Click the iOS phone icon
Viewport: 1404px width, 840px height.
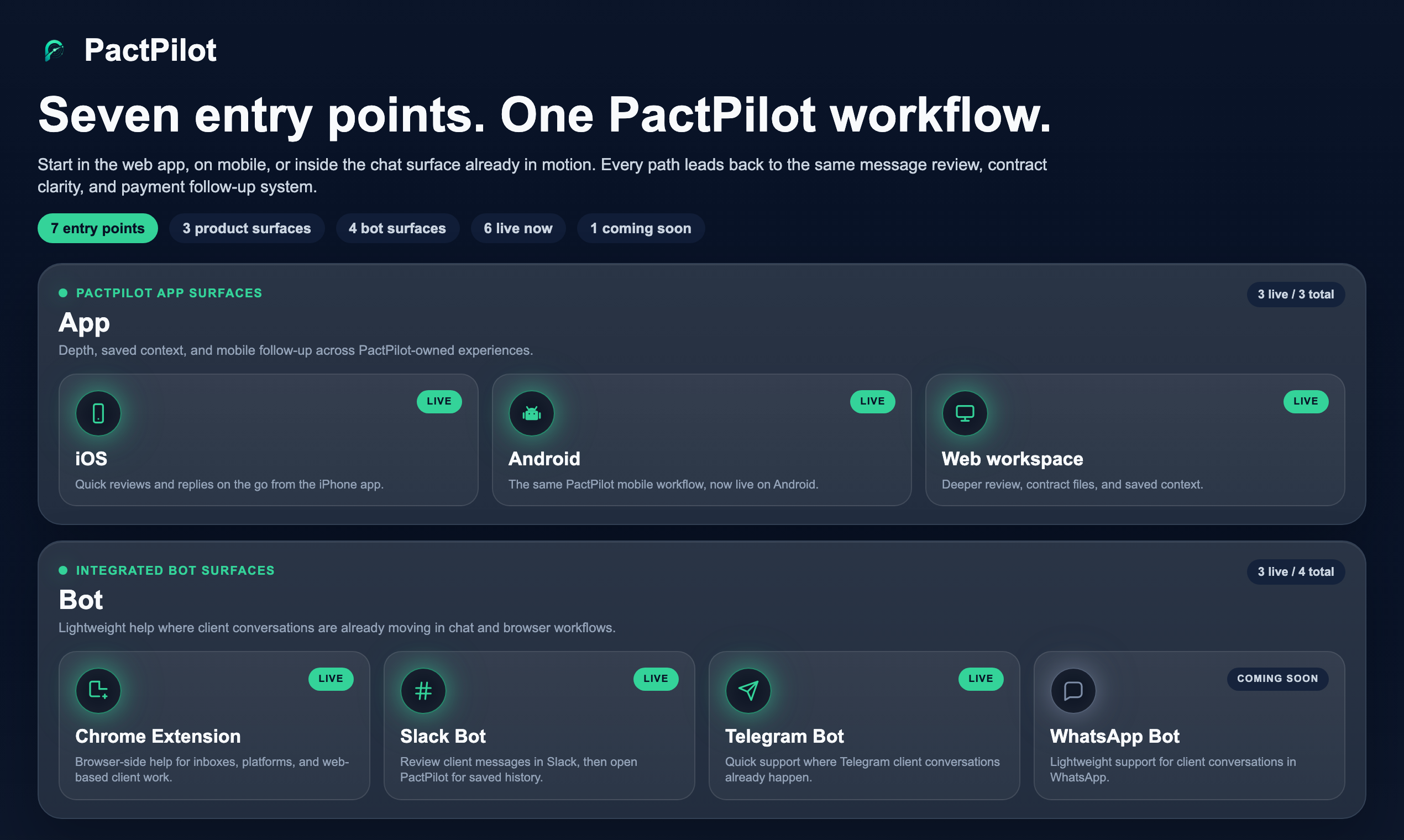(x=98, y=413)
